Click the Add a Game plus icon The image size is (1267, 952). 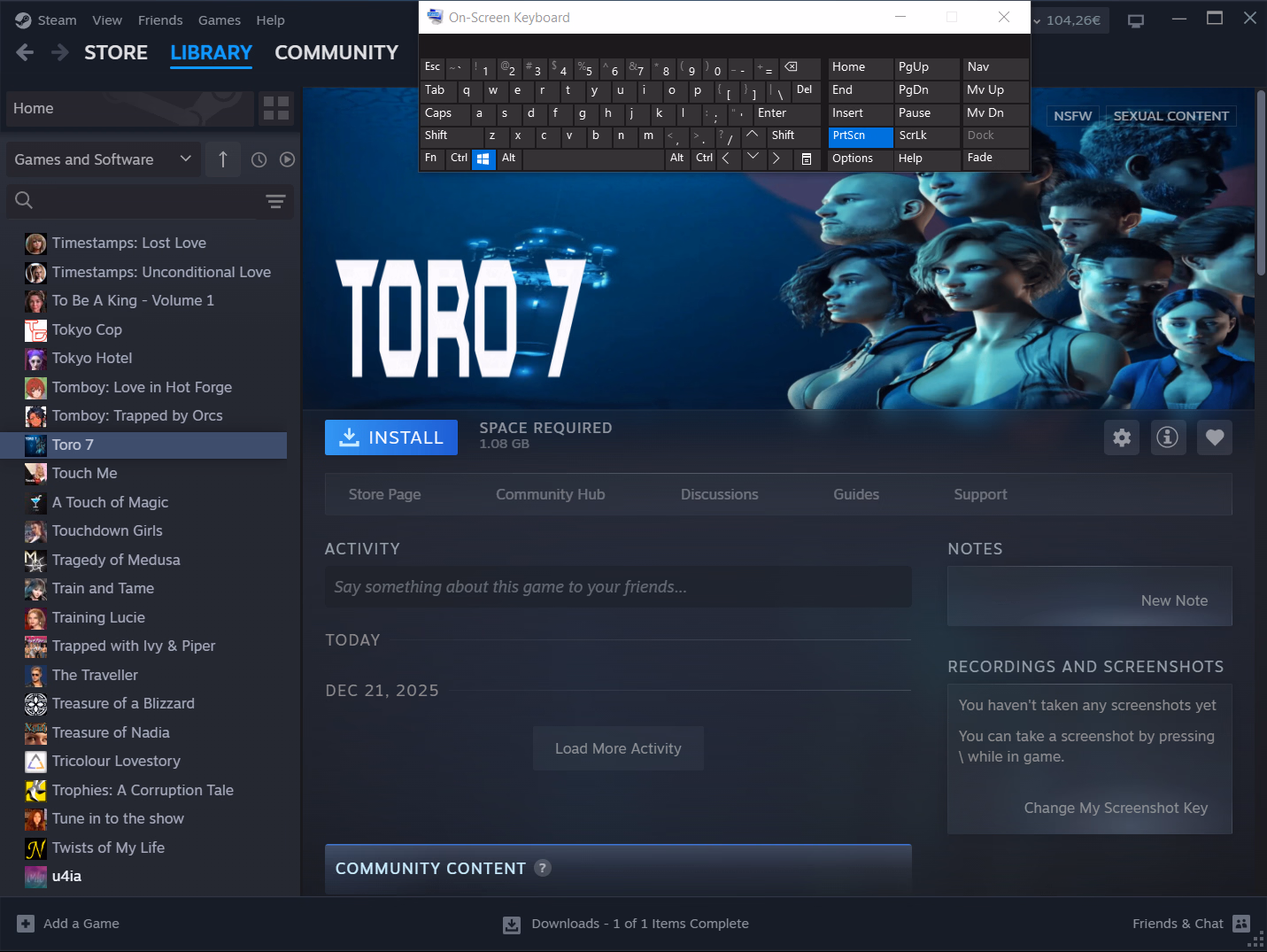tap(26, 923)
